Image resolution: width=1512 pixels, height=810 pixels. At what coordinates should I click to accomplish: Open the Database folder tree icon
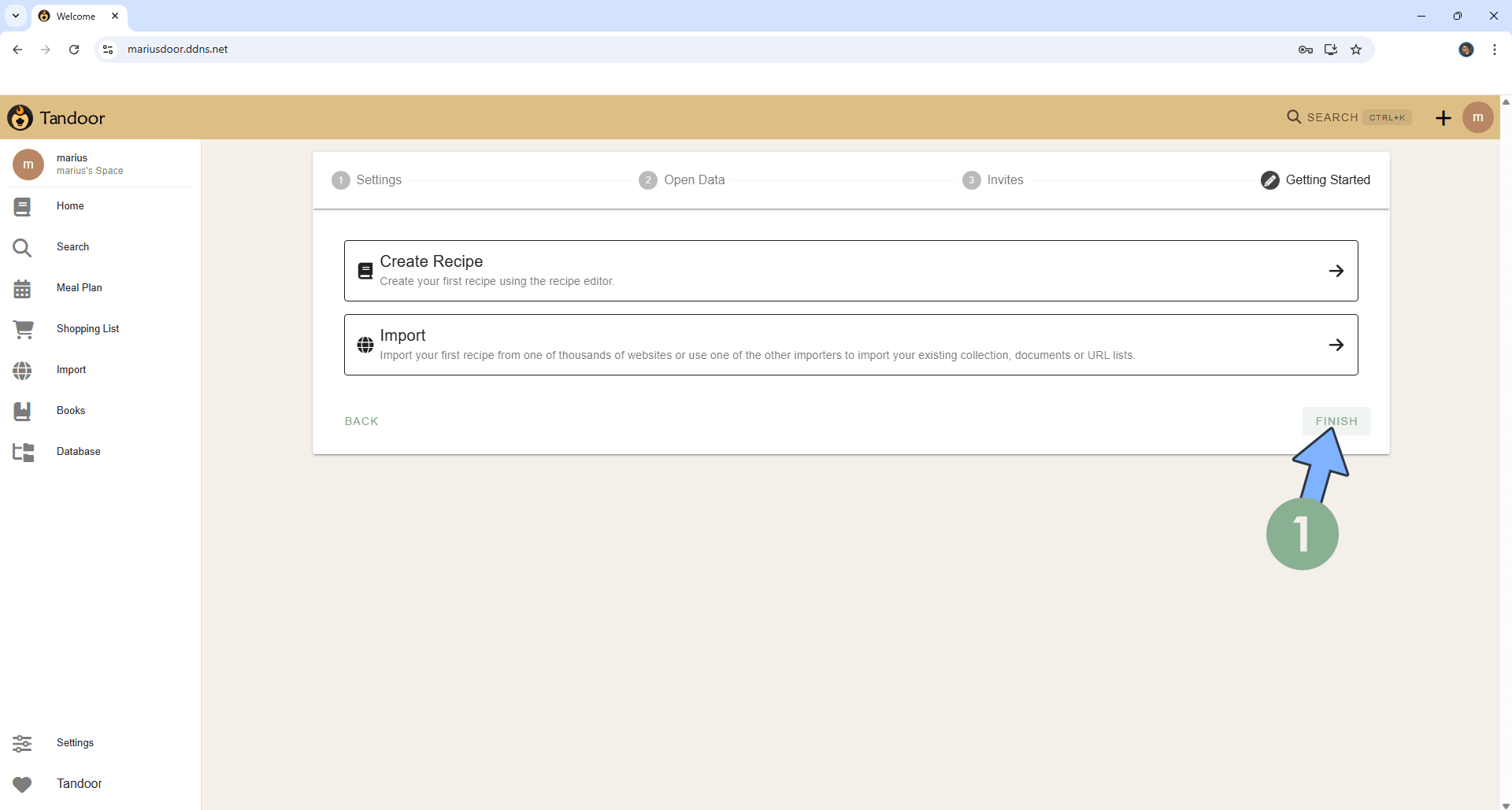tap(23, 452)
